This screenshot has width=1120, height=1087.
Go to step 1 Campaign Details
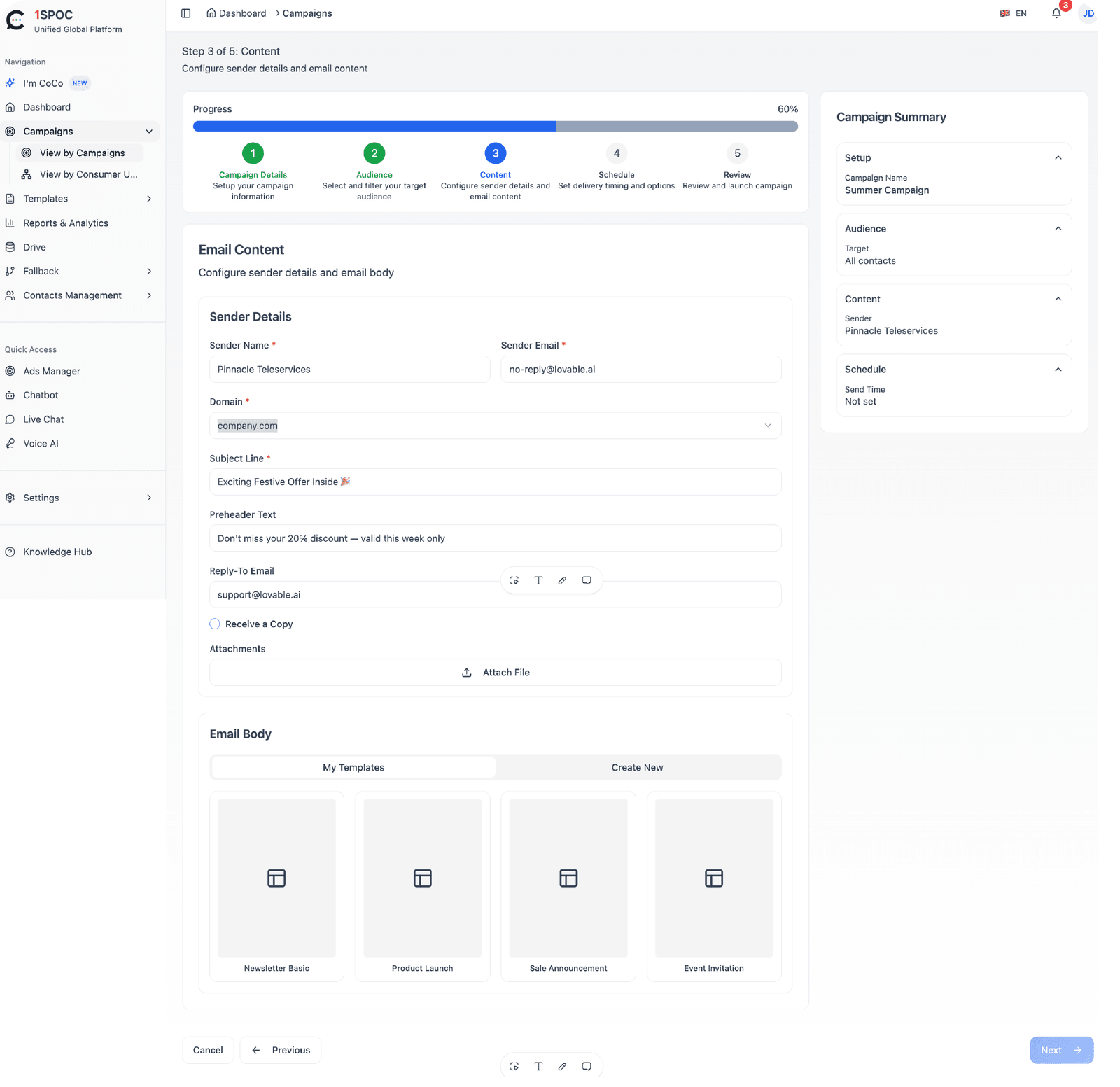(253, 153)
